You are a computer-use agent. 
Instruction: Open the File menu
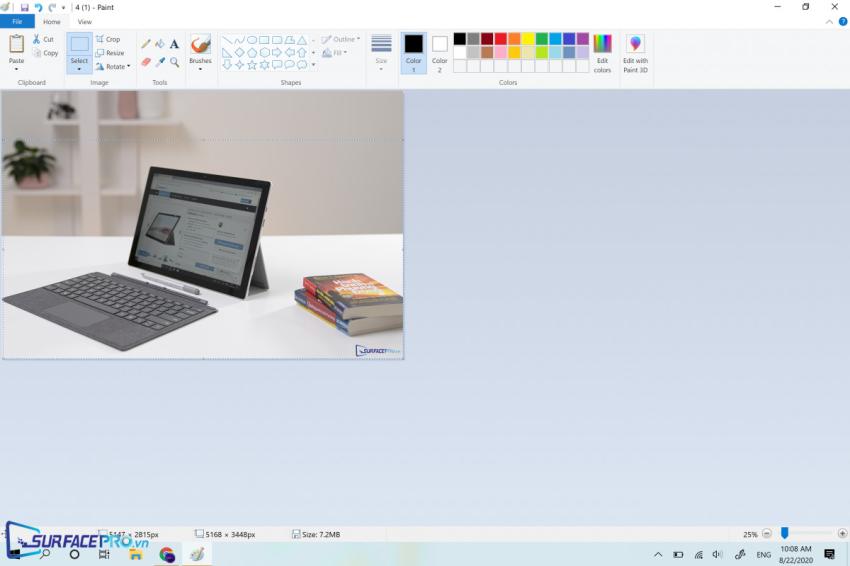pos(17,22)
